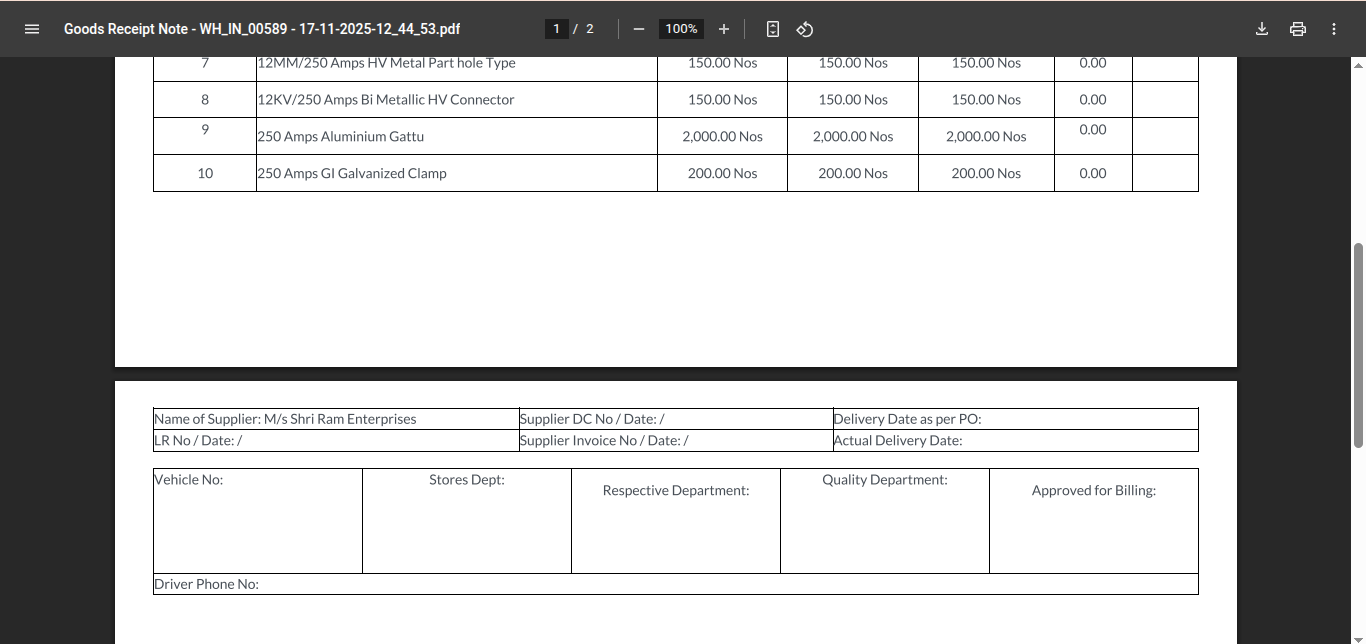
Task: Click "250 Amps Aluminium Gattu" item text
Action: click(341, 137)
